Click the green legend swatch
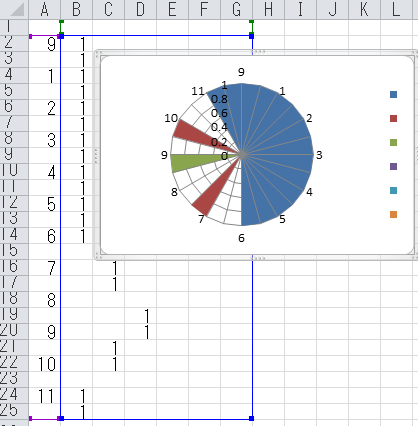The height and width of the screenshot is (426, 418). click(x=393, y=143)
